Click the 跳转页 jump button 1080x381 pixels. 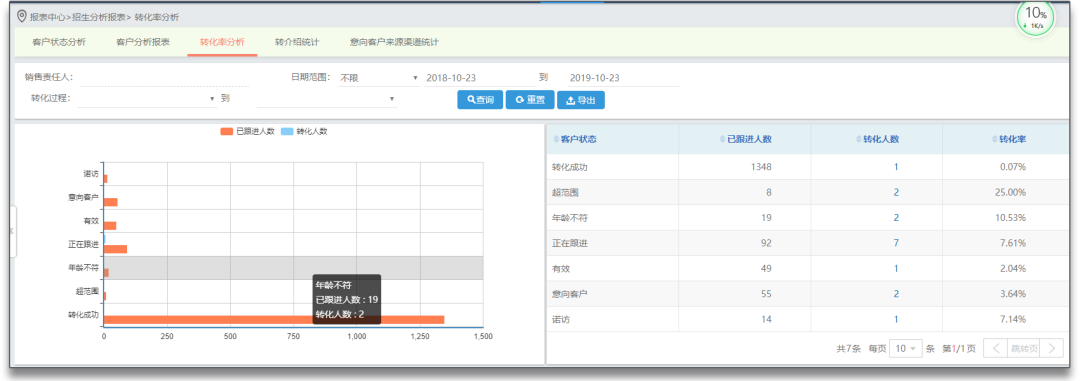tap(1024, 349)
